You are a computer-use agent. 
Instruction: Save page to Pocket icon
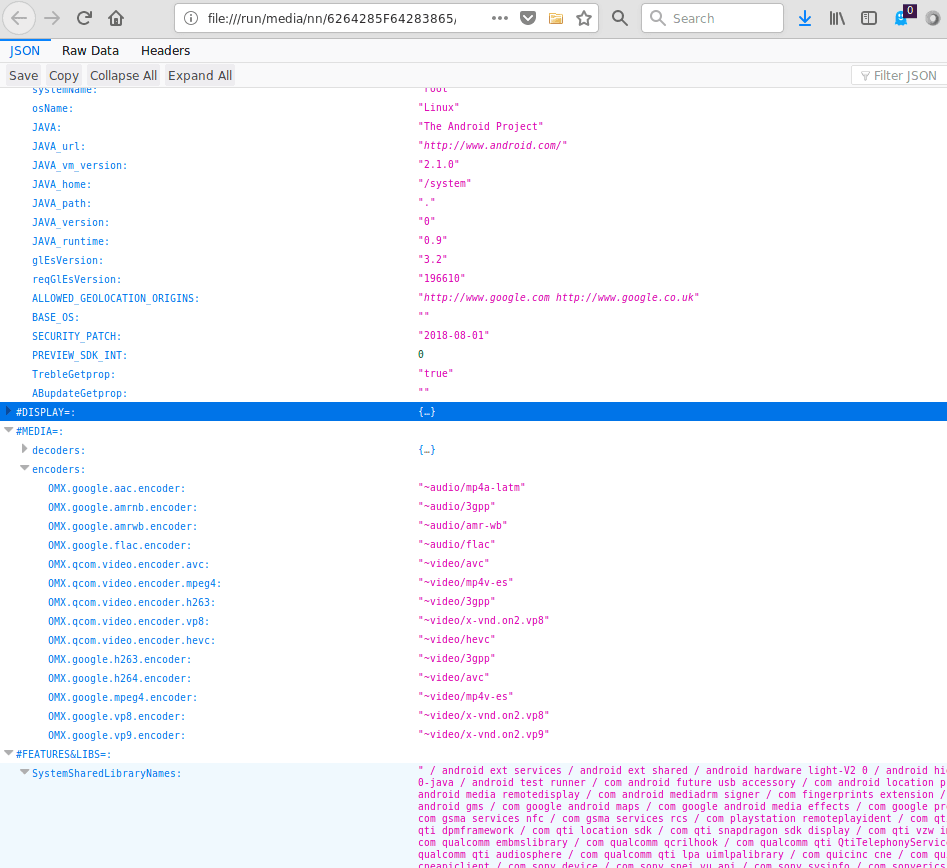(528, 18)
